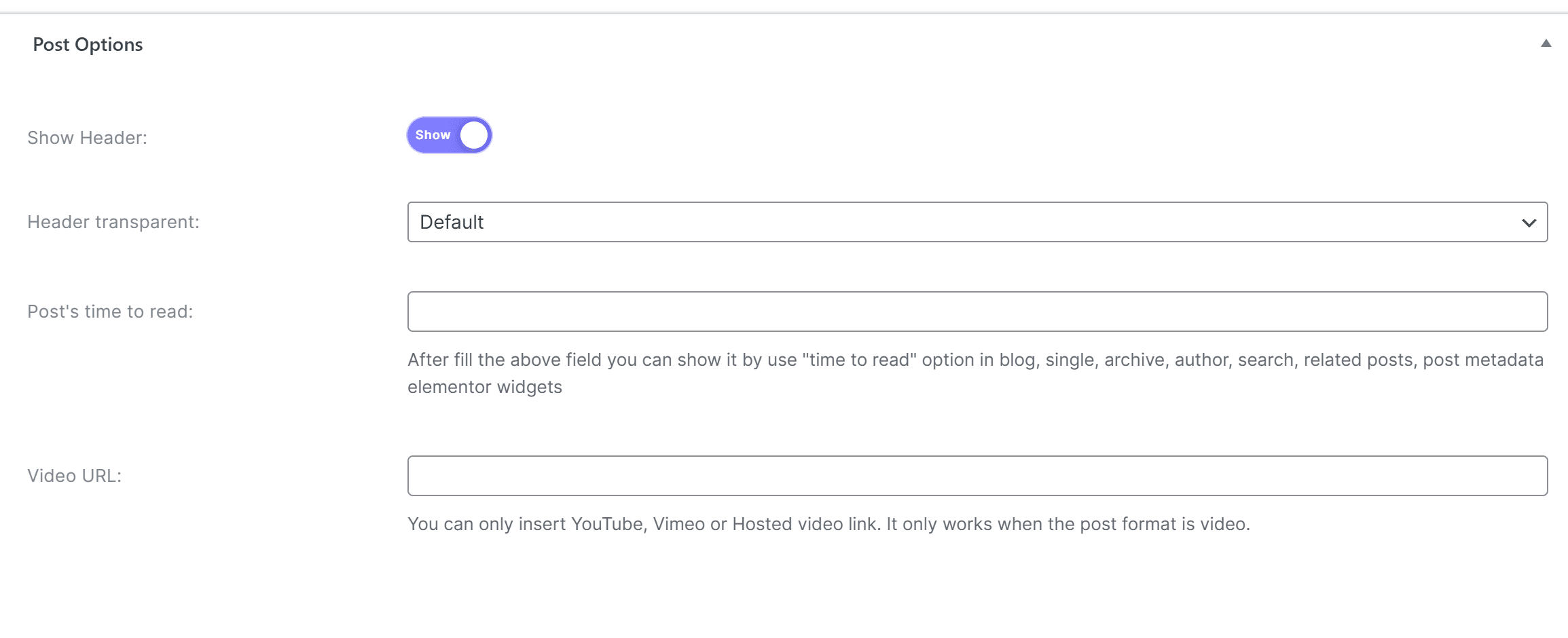Screen dimensions: 1568x638
Task: Focus the Post's time to read field
Action: tap(977, 312)
